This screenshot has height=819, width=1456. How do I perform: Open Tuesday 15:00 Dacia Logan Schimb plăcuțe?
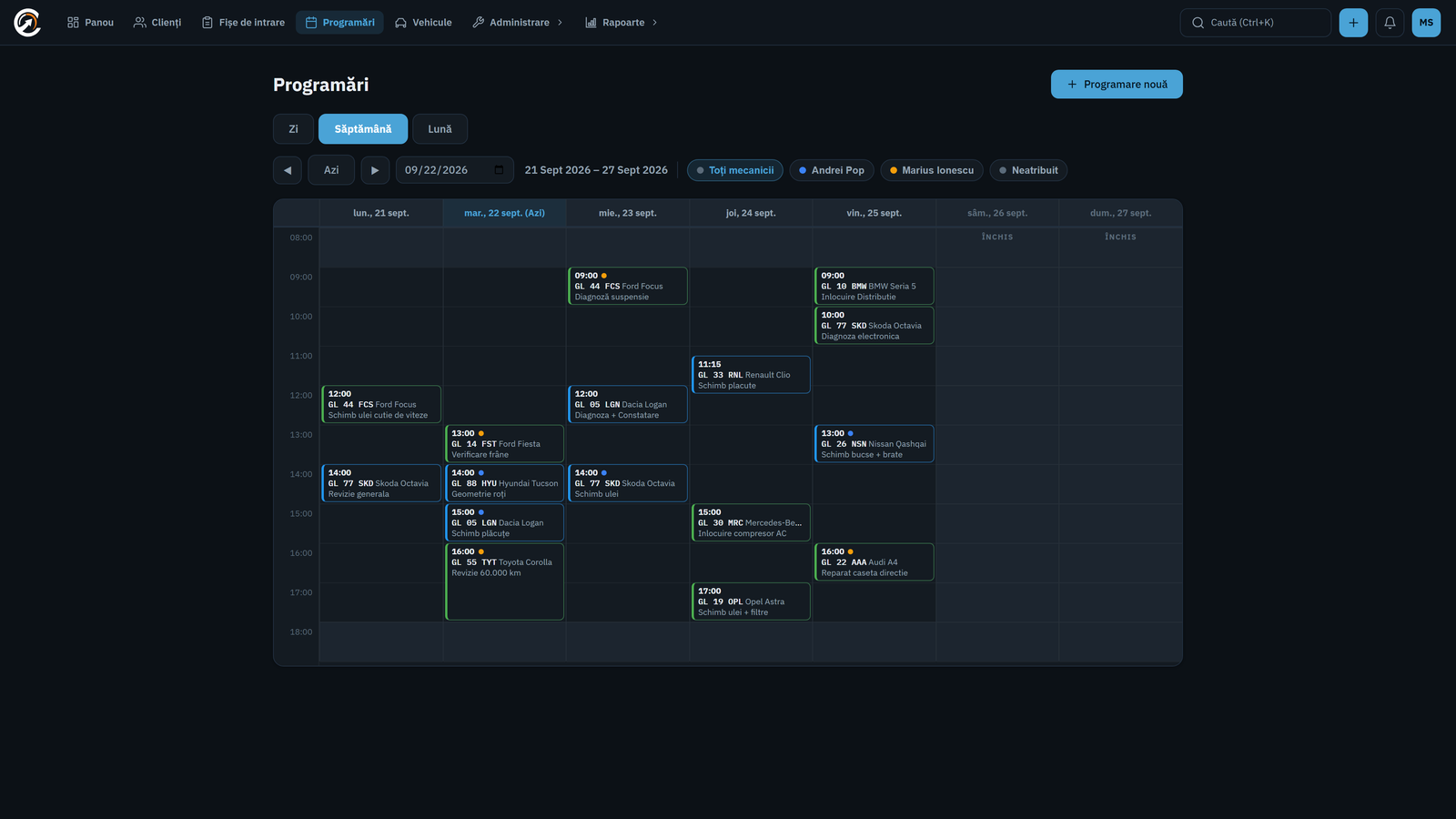(x=504, y=522)
